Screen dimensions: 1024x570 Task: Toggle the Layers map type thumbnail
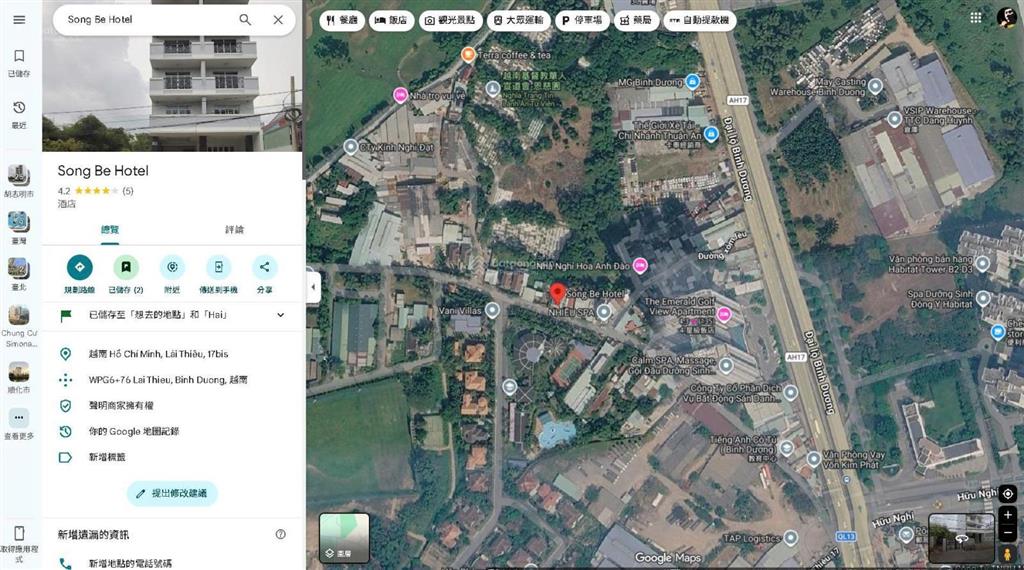point(344,537)
